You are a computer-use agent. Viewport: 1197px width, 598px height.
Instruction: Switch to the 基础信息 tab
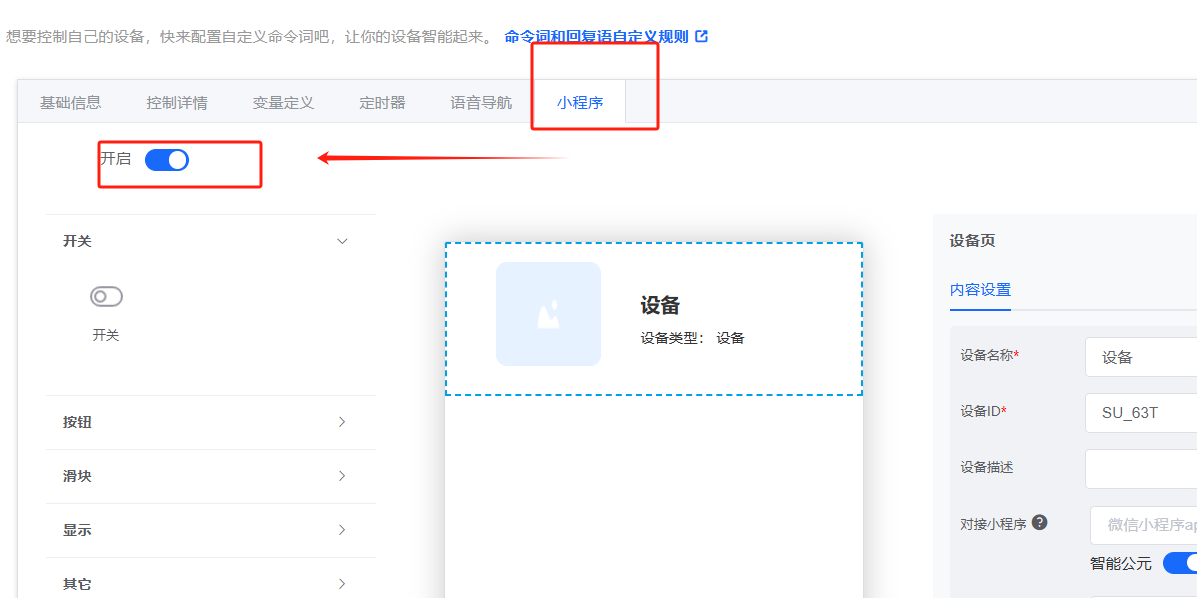point(69,101)
